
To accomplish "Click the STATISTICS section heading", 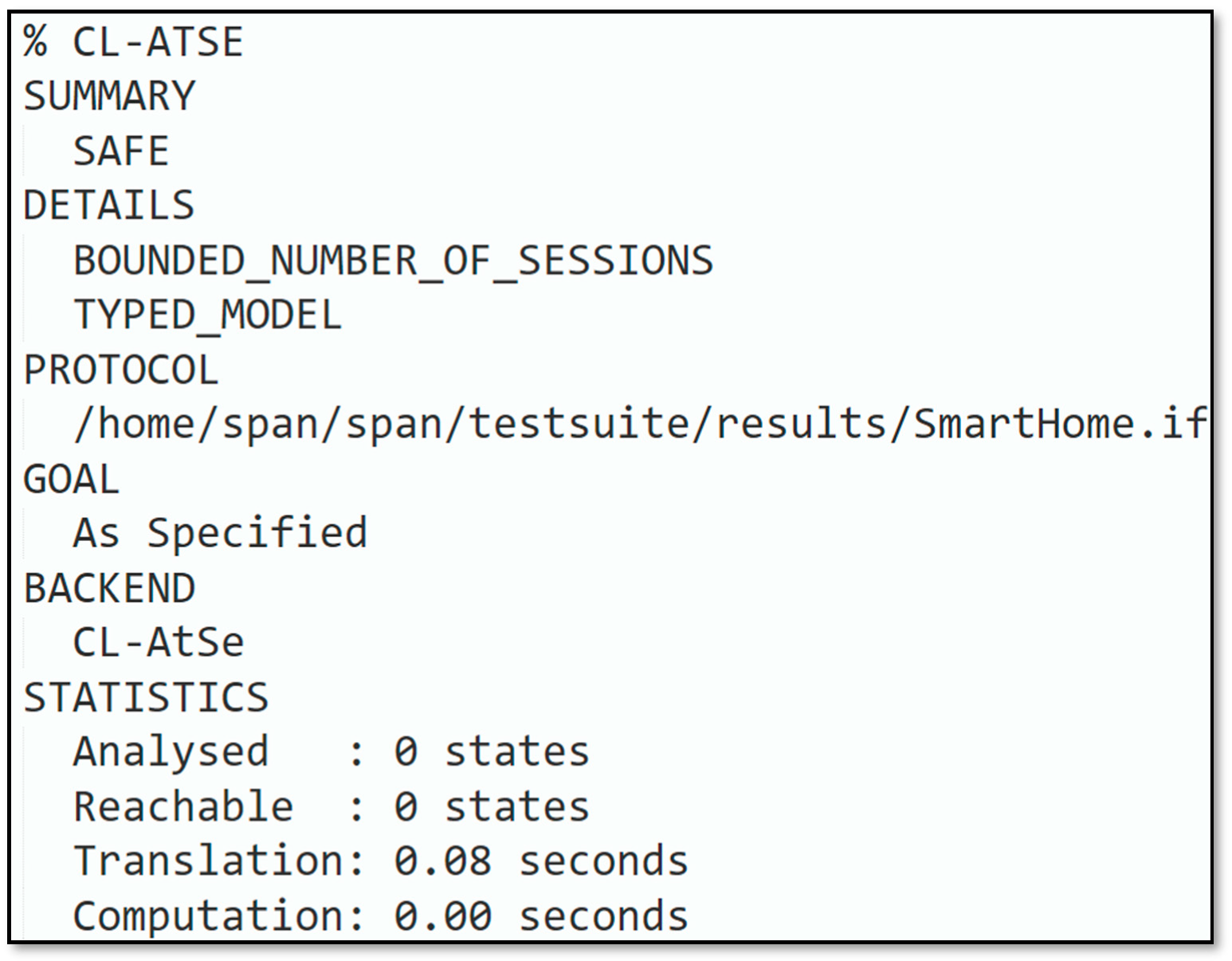I will 147,697.
